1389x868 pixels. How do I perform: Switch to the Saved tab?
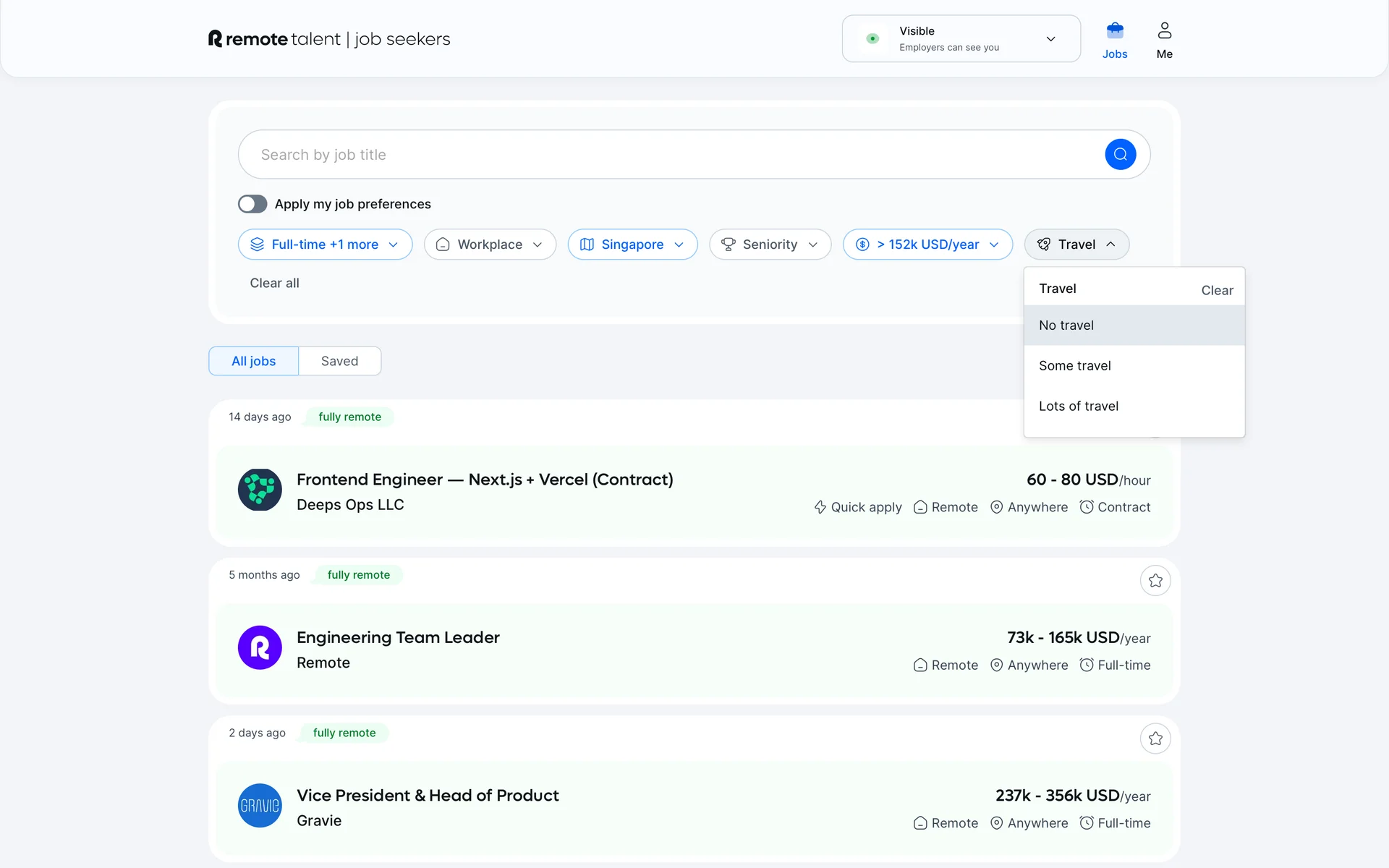click(339, 361)
